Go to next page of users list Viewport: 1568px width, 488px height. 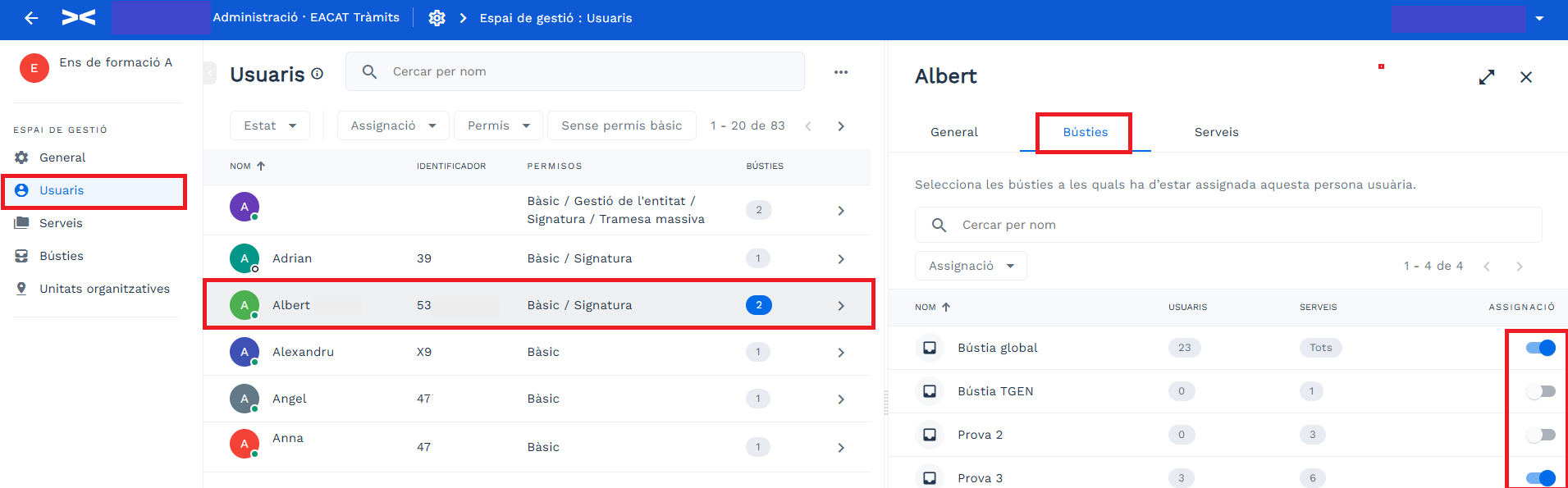pos(841,126)
